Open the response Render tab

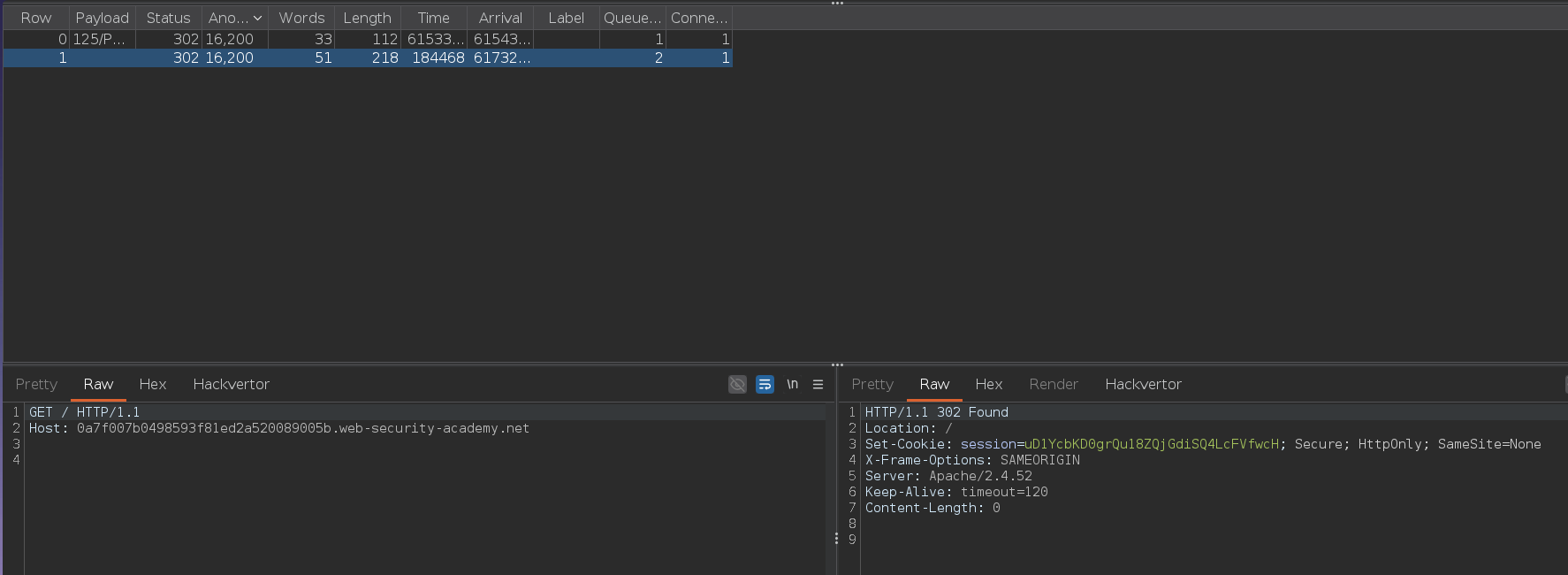1054,384
